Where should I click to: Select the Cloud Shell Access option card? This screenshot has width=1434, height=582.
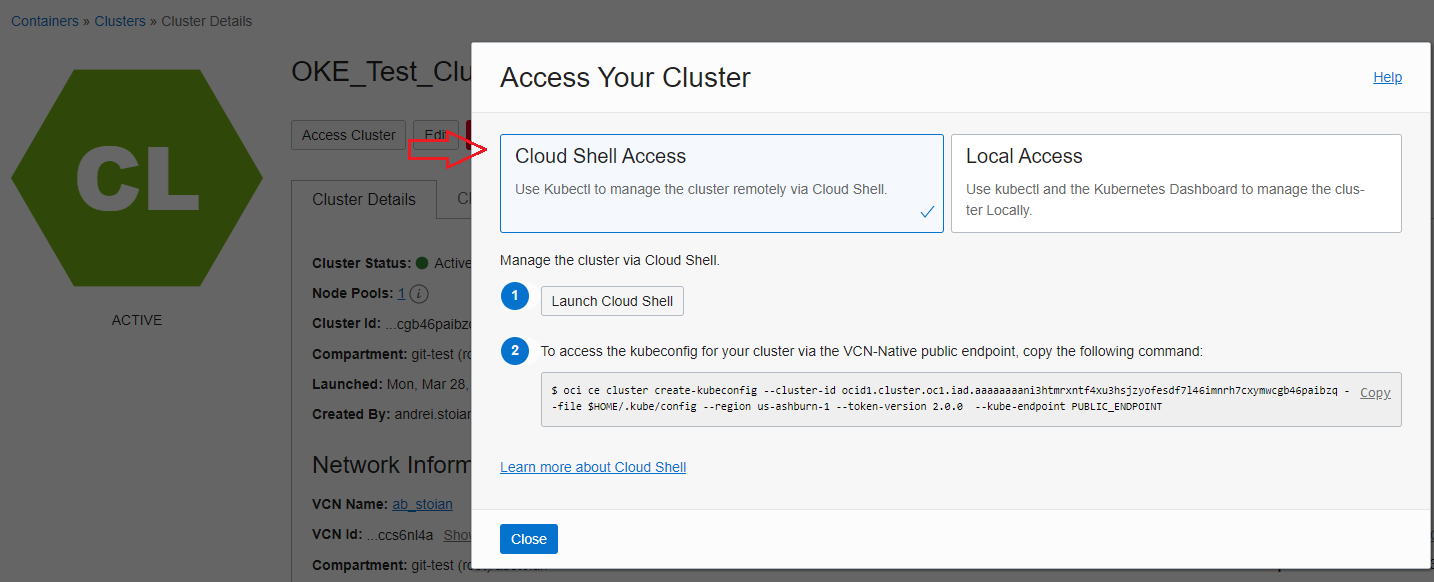[x=721, y=183]
